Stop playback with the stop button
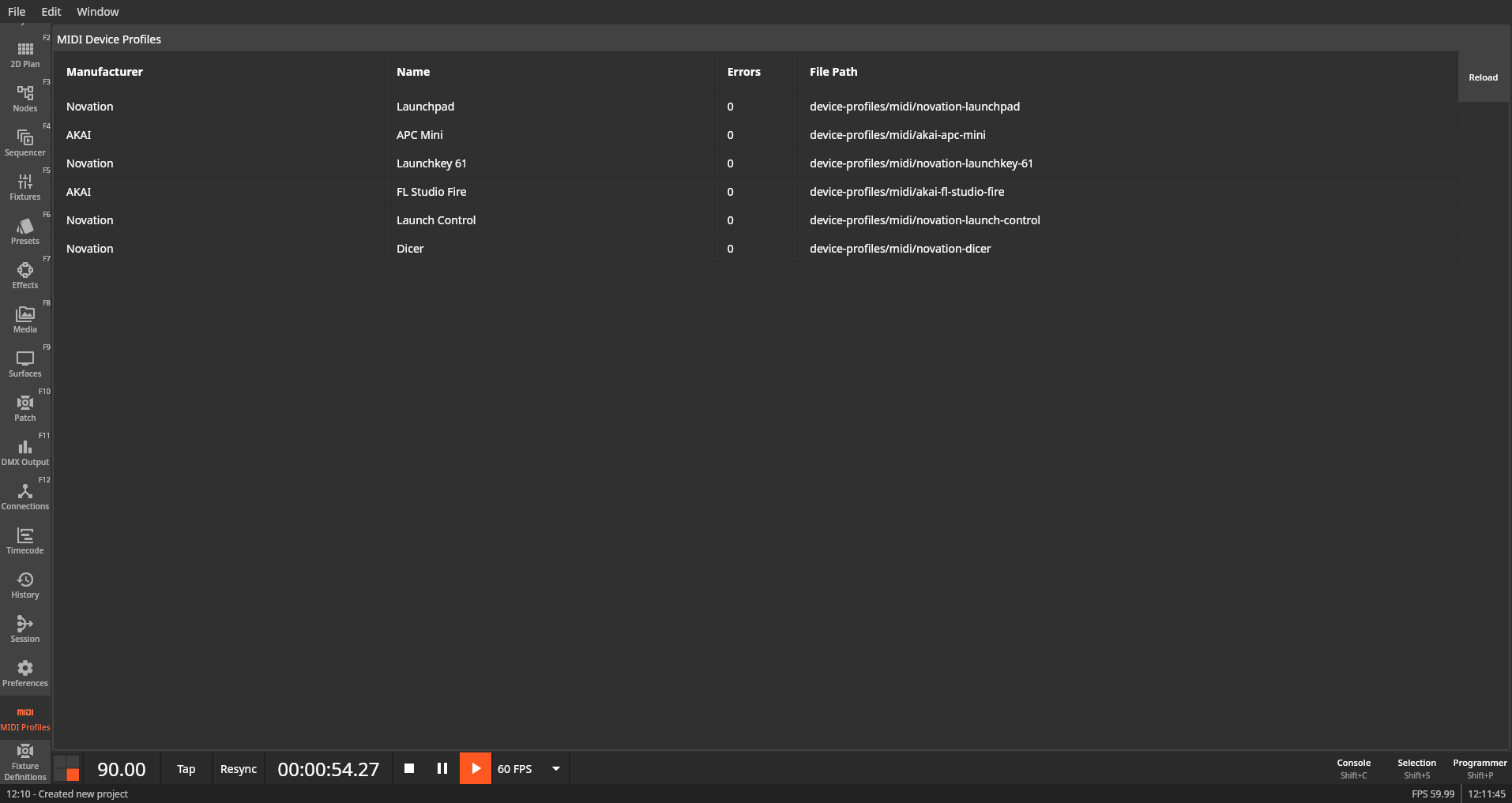Viewport: 1512px width, 803px height. click(x=409, y=768)
